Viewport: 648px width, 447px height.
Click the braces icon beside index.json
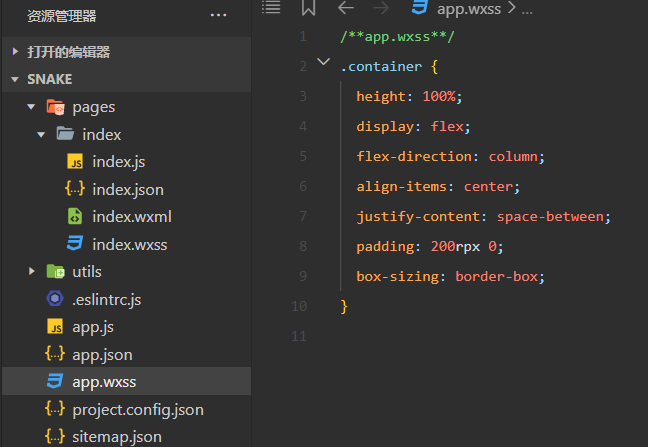(x=75, y=189)
